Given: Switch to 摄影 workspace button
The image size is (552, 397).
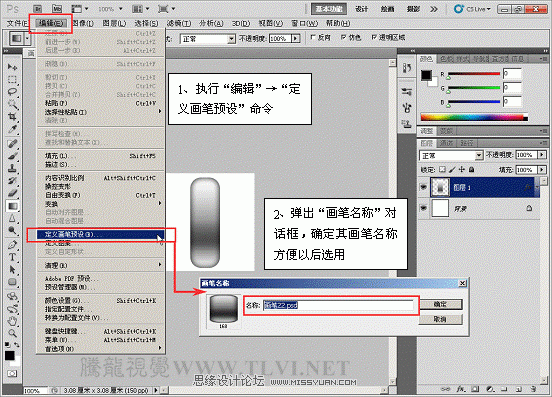Looking at the screenshot, I should click(x=413, y=9).
